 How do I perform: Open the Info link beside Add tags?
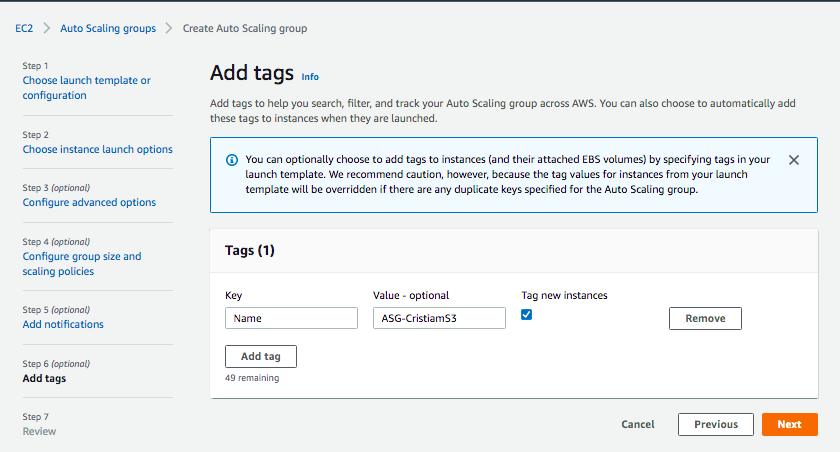(310, 76)
